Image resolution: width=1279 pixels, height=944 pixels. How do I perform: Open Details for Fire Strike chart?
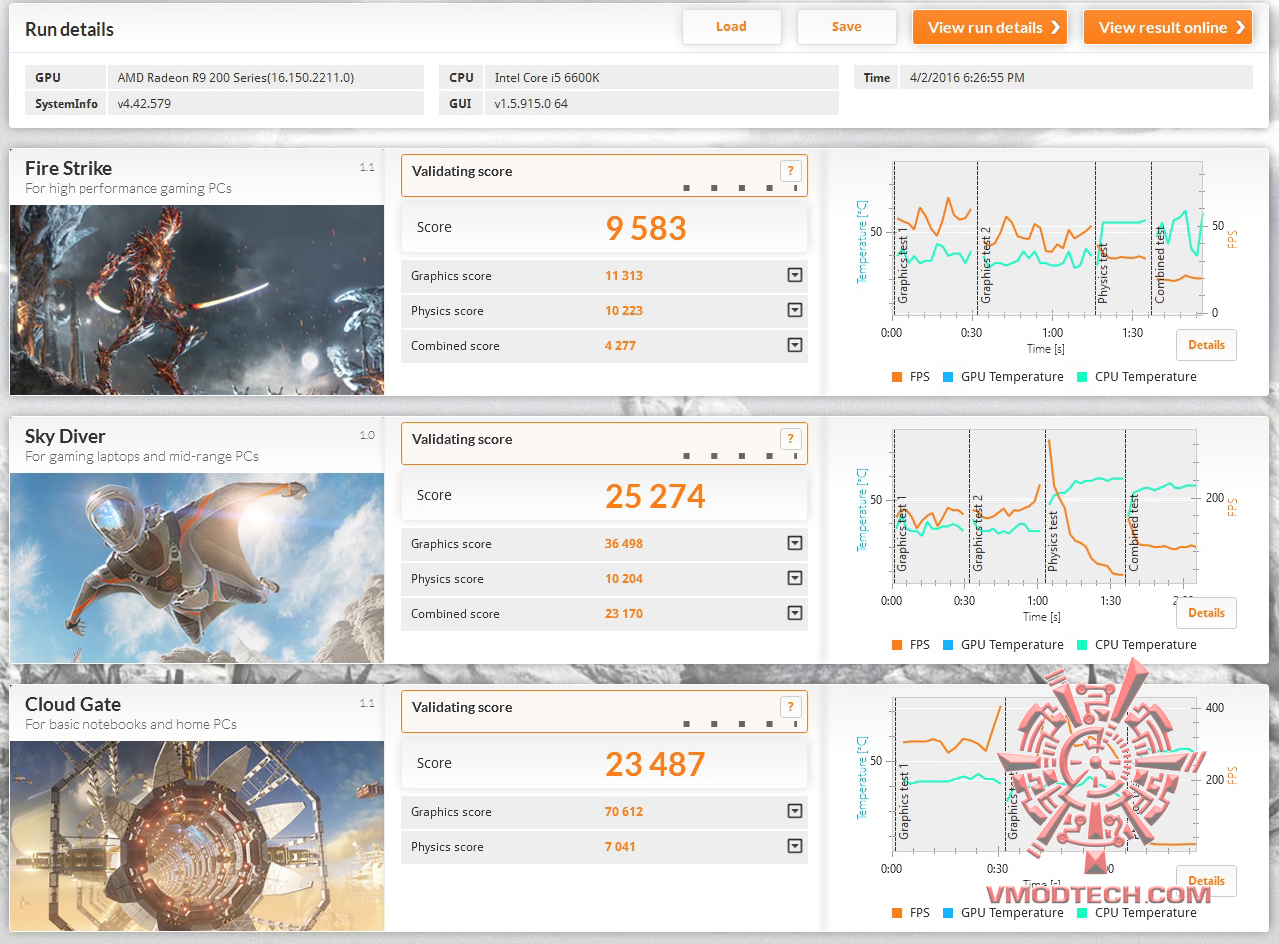point(1206,345)
